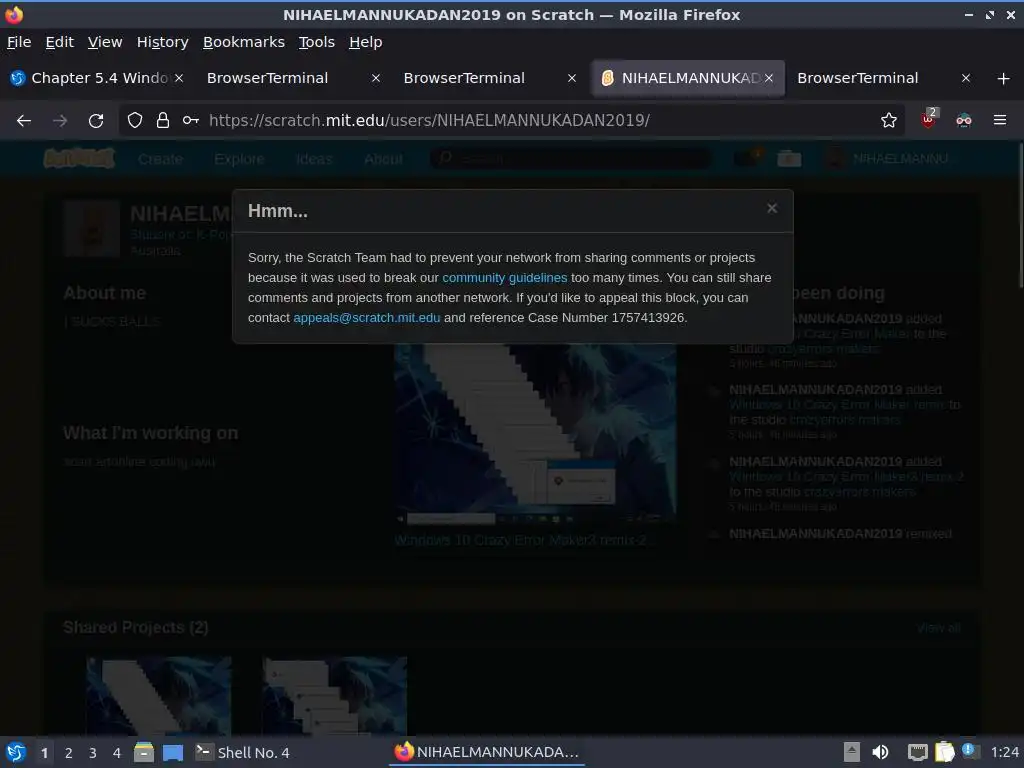The image size is (1024, 768).
Task: Go forward in browser history
Action: (60, 120)
